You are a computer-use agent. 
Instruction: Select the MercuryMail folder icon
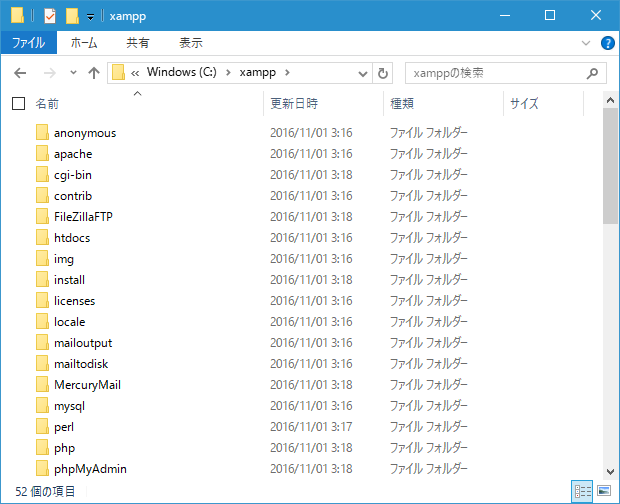(42, 384)
